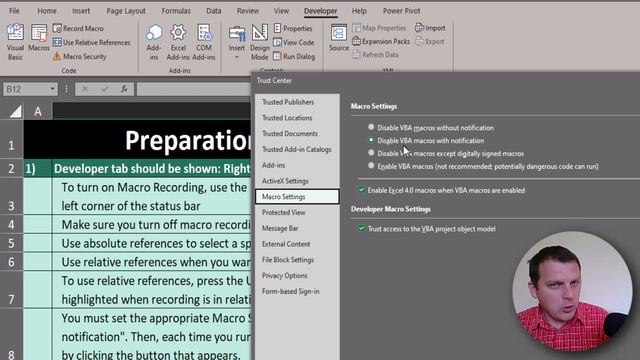
Task: Select Trusted Add-in Catalogs category
Action: click(297, 149)
